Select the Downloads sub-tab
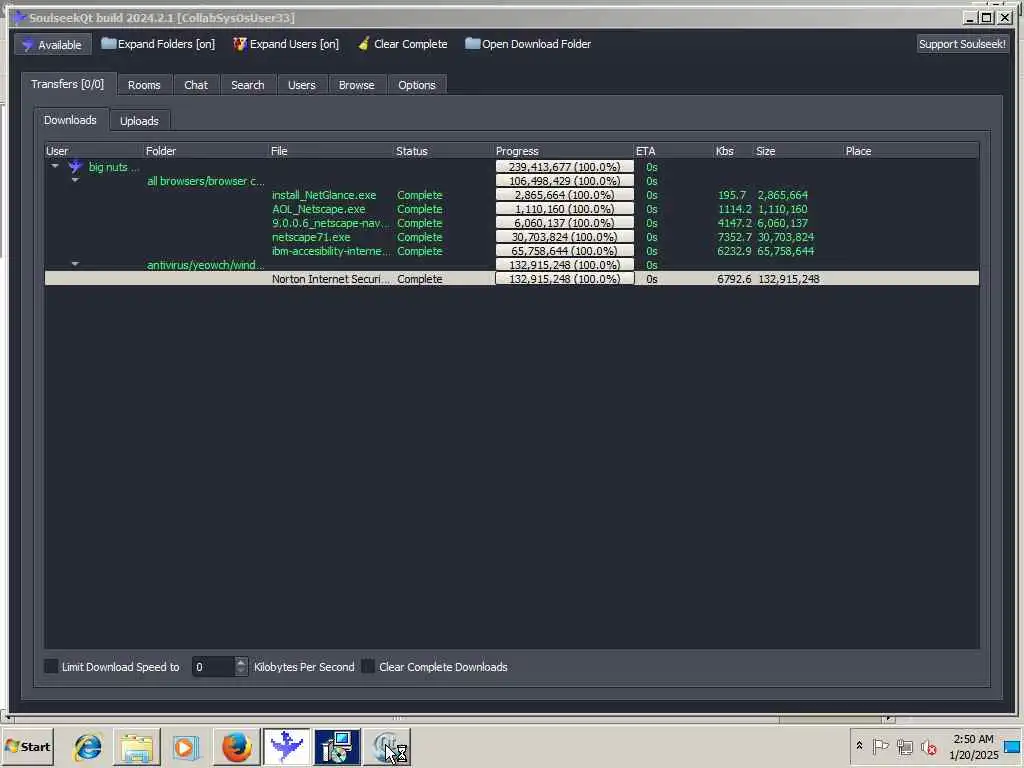This screenshot has height=768, width=1024. pos(71,120)
